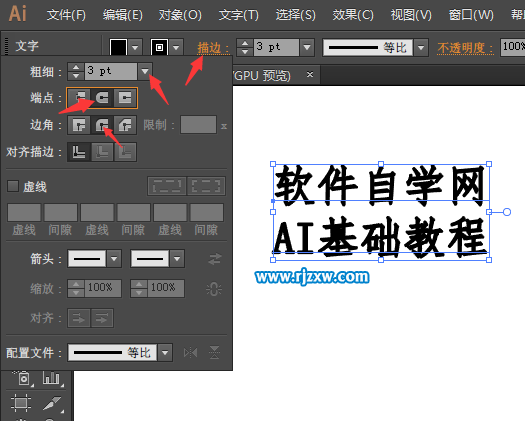Open the 选择(S) menu
The width and height of the screenshot is (525, 421).
296,15
